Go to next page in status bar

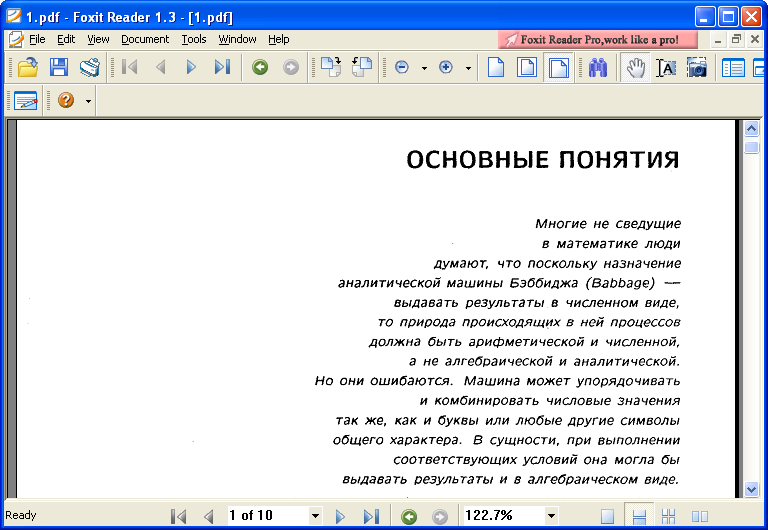[340, 516]
